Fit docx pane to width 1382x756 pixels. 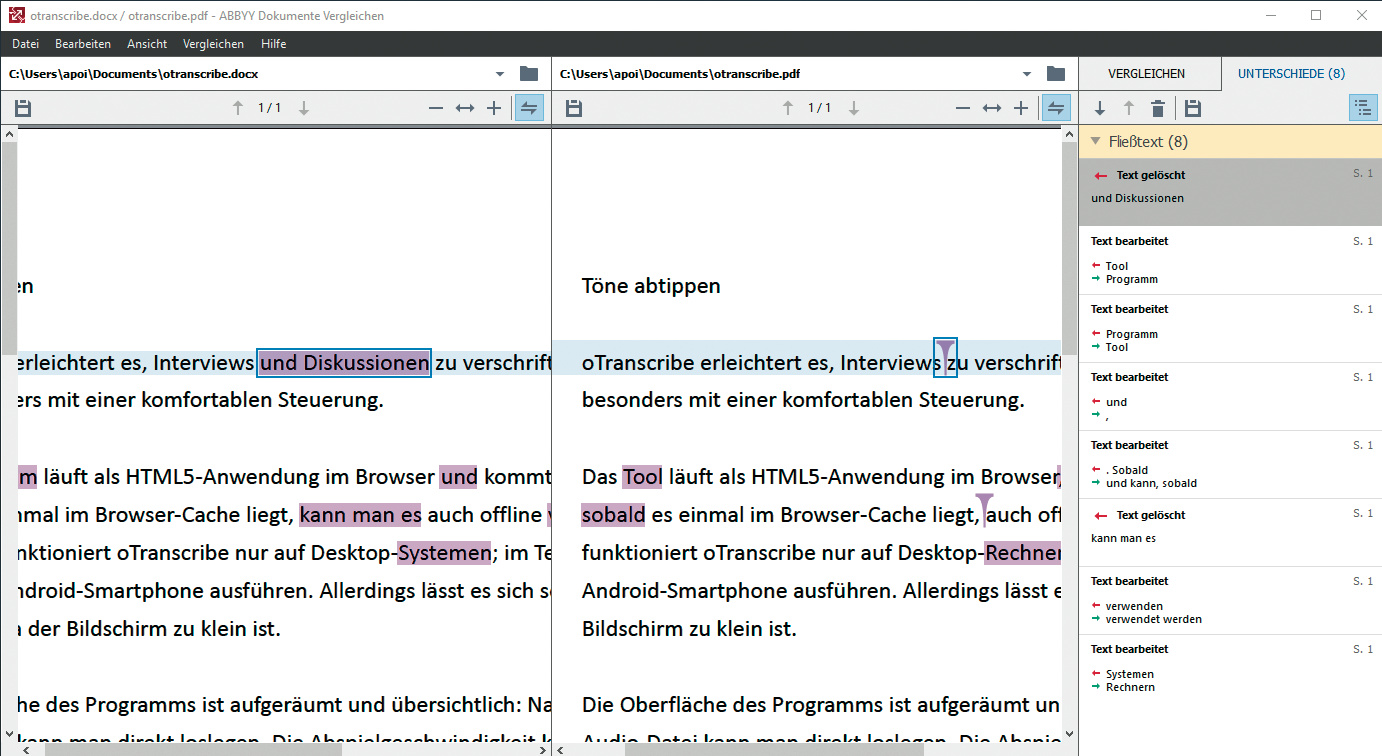[x=465, y=108]
